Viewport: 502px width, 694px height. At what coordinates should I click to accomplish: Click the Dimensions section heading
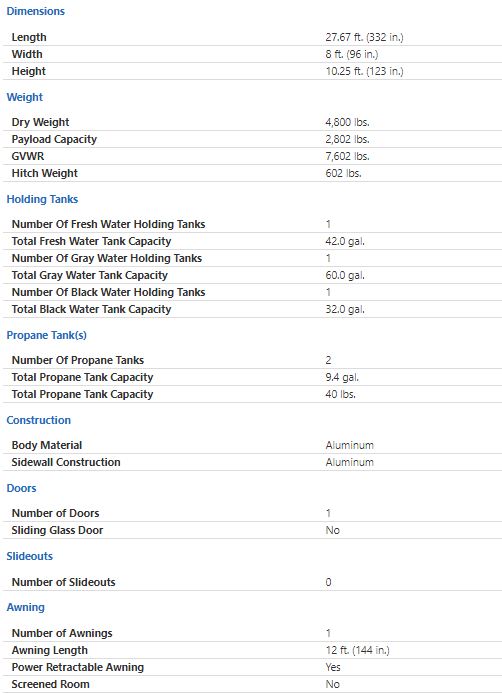click(x=35, y=11)
